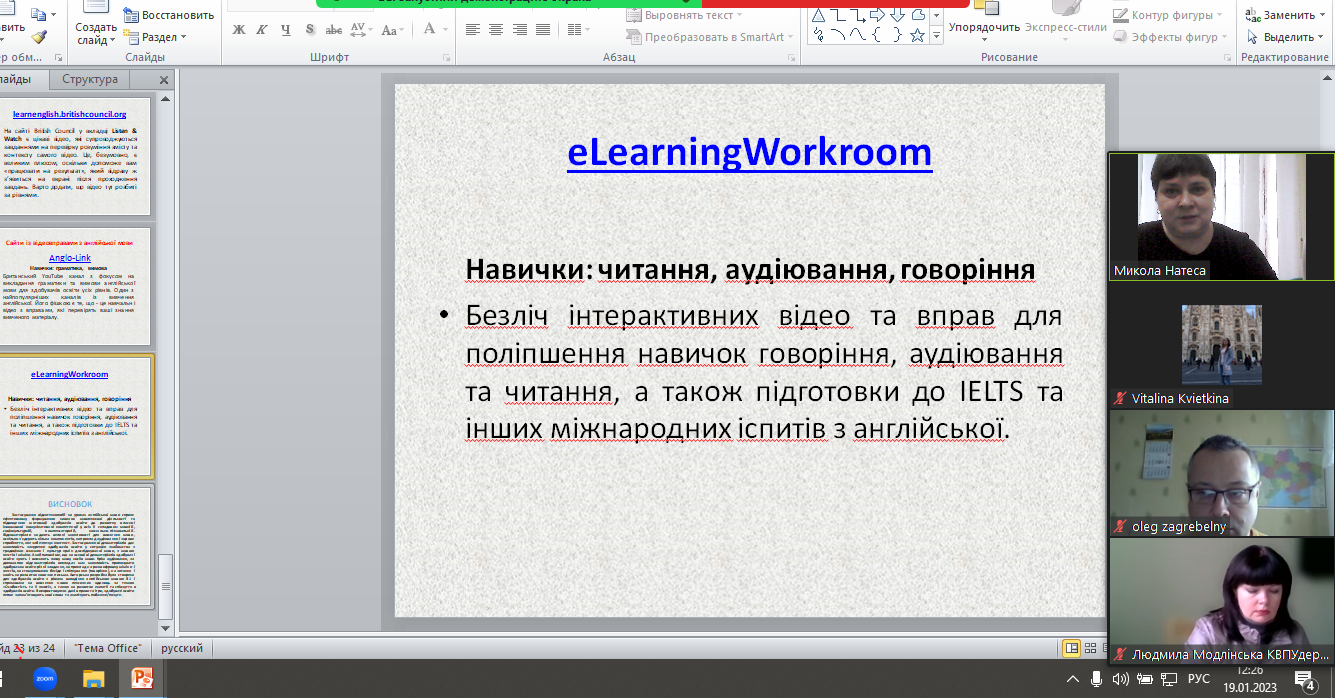
Task: Open File Explorer from taskbar
Action: pyautogui.click(x=93, y=679)
